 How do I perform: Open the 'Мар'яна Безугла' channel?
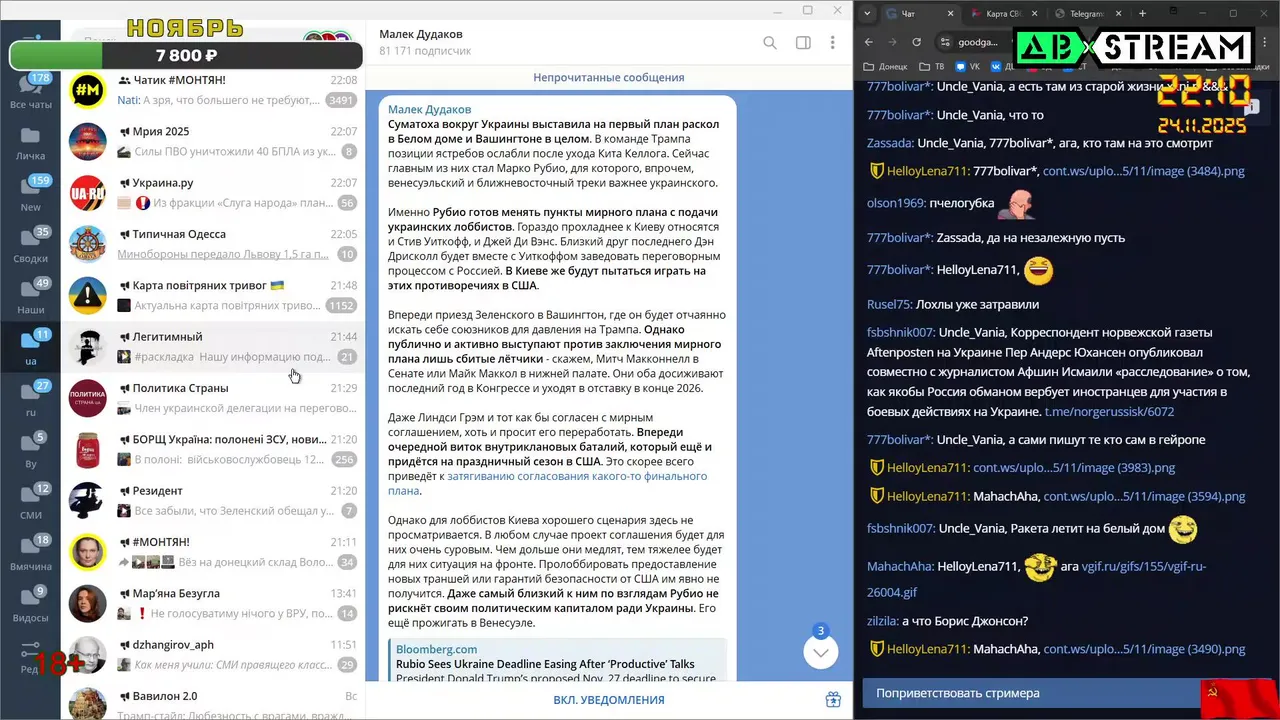click(213, 603)
